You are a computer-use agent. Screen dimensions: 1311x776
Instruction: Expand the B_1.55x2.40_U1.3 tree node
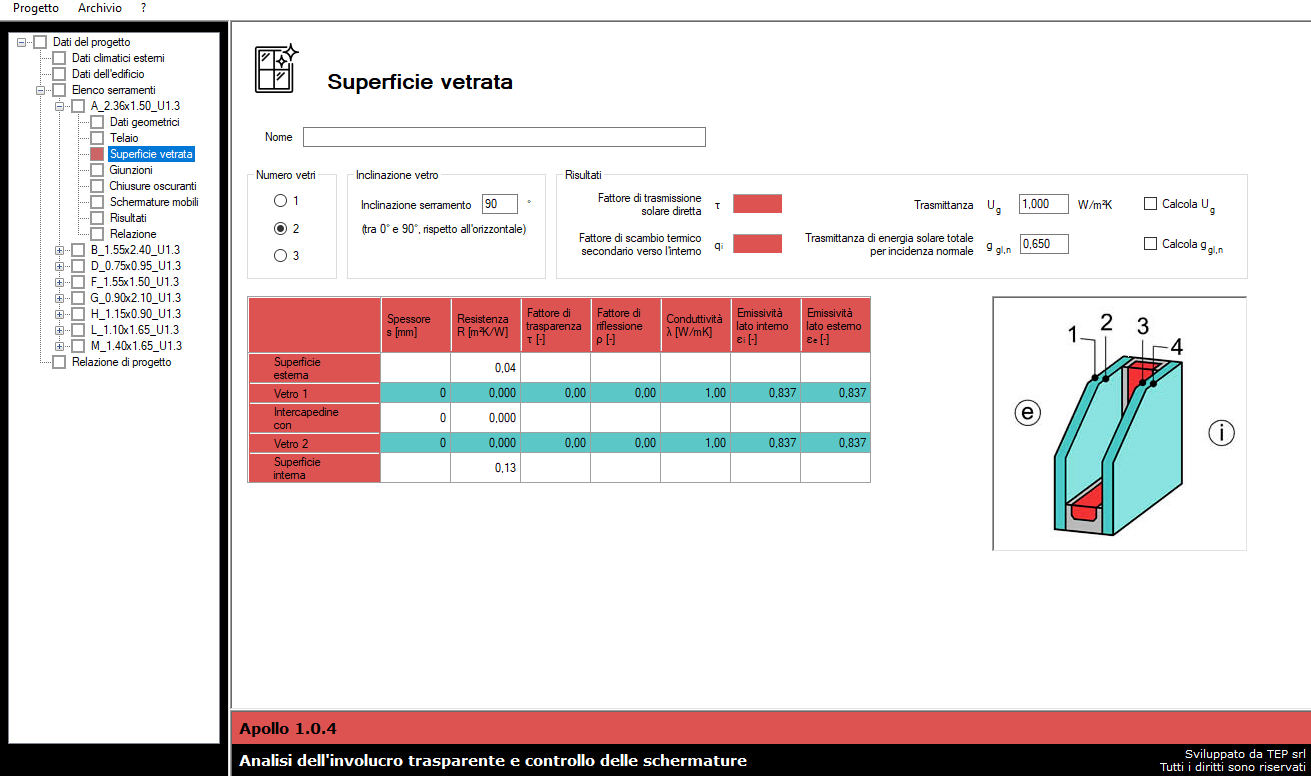coord(60,250)
